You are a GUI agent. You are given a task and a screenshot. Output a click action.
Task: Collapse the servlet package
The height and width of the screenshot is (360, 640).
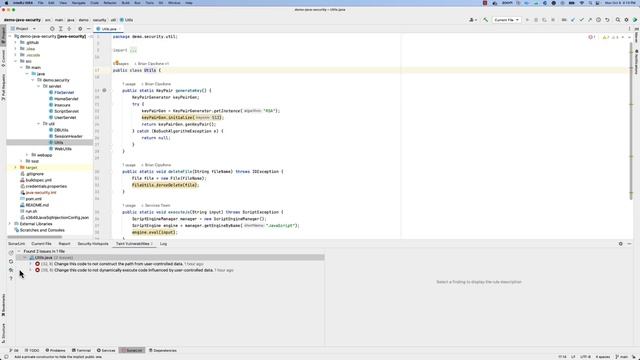39,86
